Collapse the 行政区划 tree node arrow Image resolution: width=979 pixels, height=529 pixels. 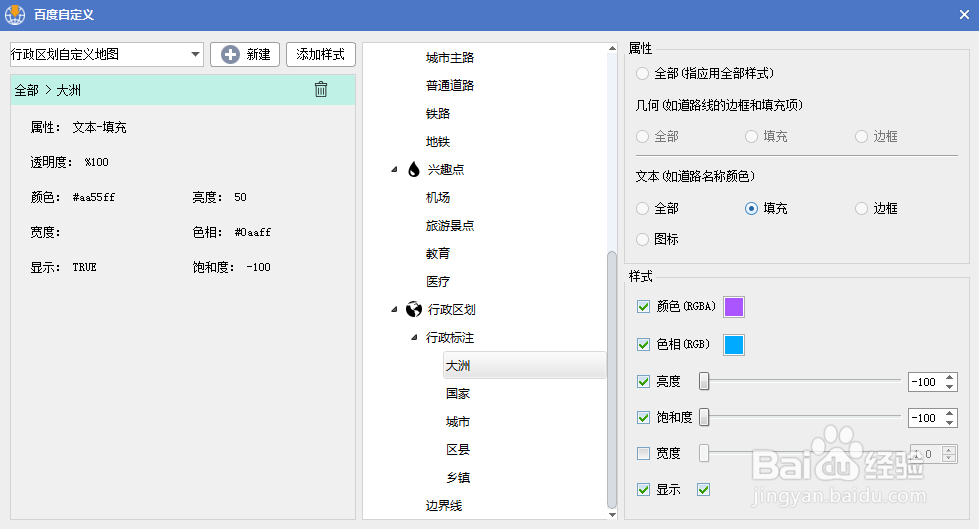coord(394,309)
